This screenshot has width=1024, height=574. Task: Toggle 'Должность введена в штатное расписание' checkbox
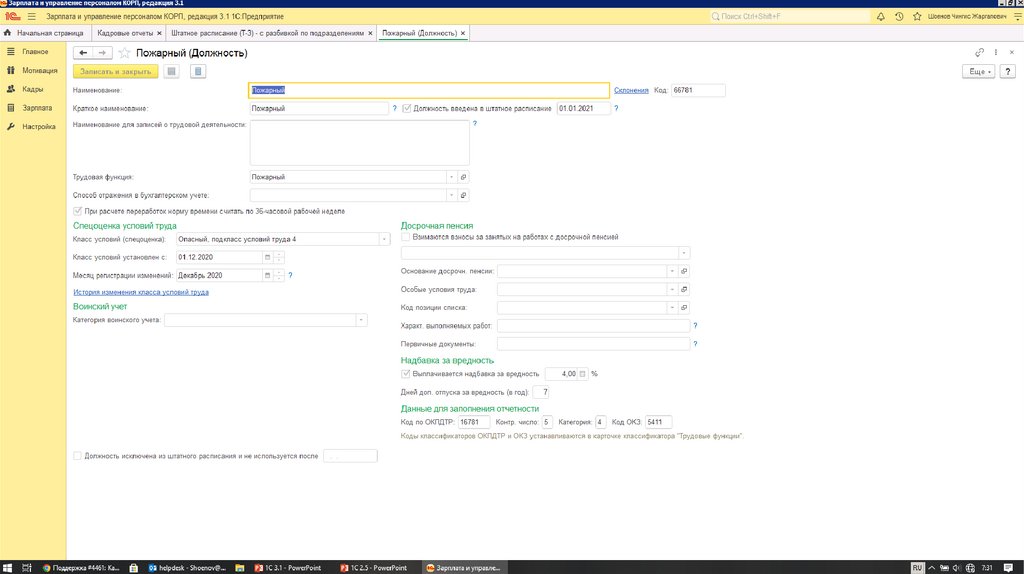click(x=407, y=108)
